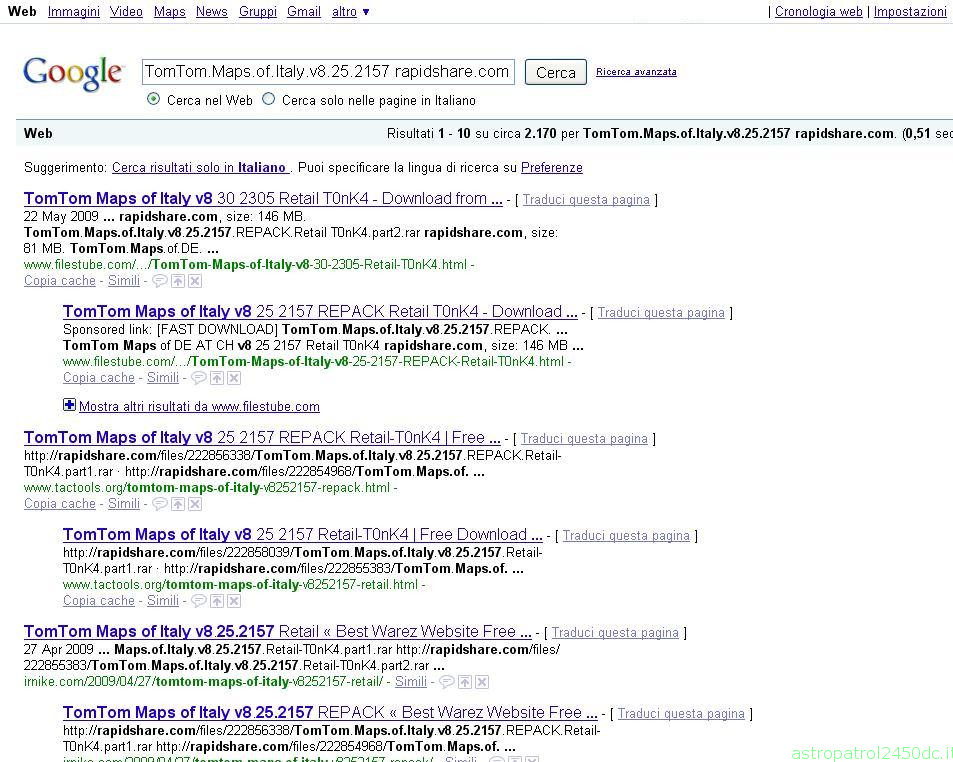Screen dimensions: 953x762
Task: Select the bold Web item in top navigation
Action: tap(22, 12)
